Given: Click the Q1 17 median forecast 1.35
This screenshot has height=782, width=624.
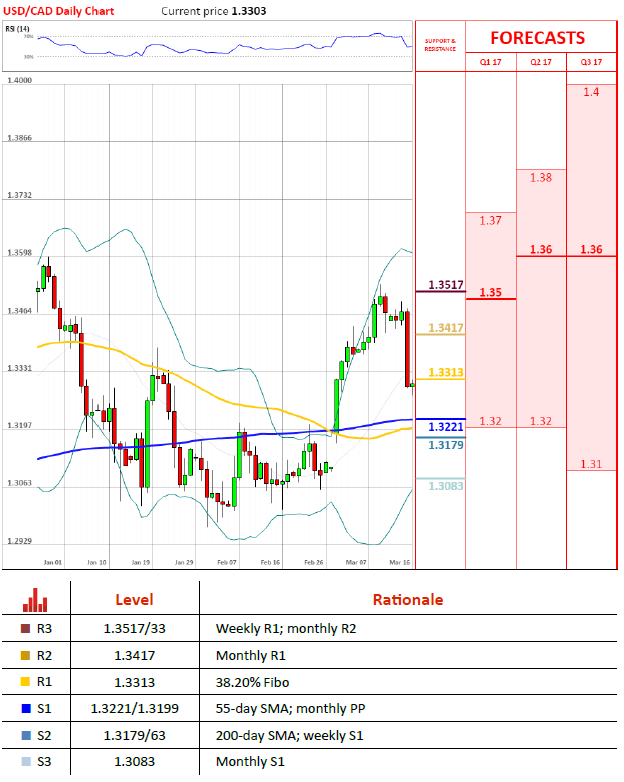Looking at the screenshot, I should tap(490, 292).
